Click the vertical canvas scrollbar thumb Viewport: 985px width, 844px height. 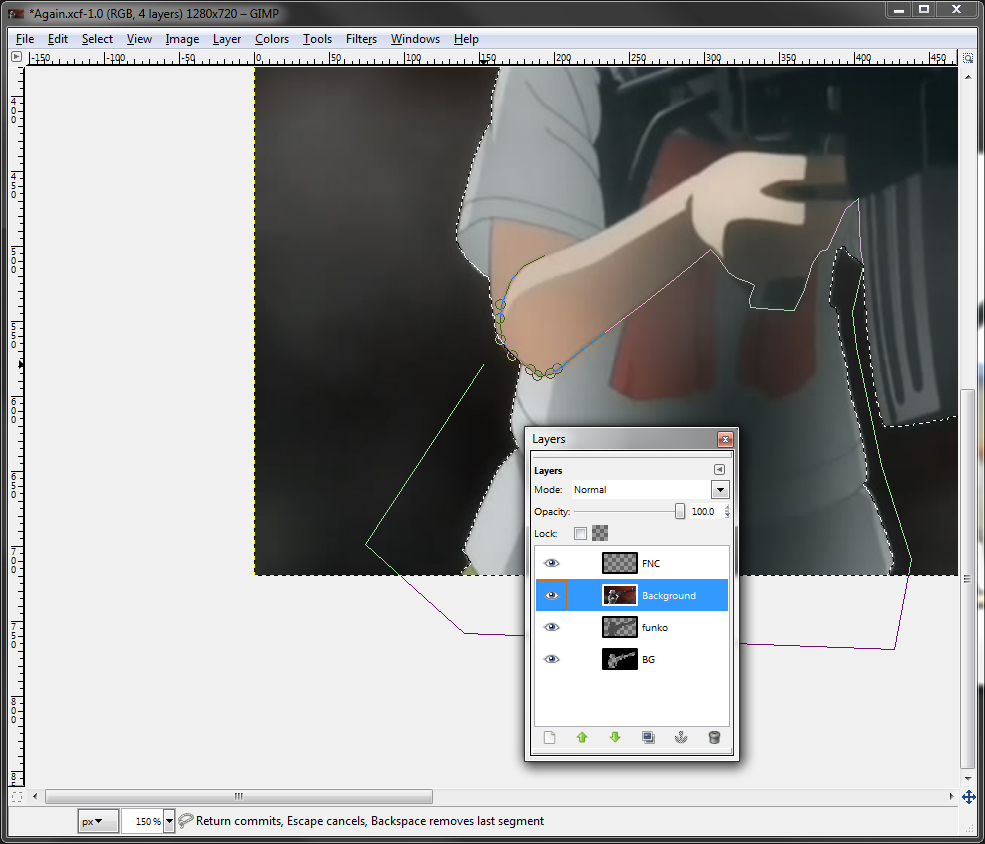click(x=968, y=578)
